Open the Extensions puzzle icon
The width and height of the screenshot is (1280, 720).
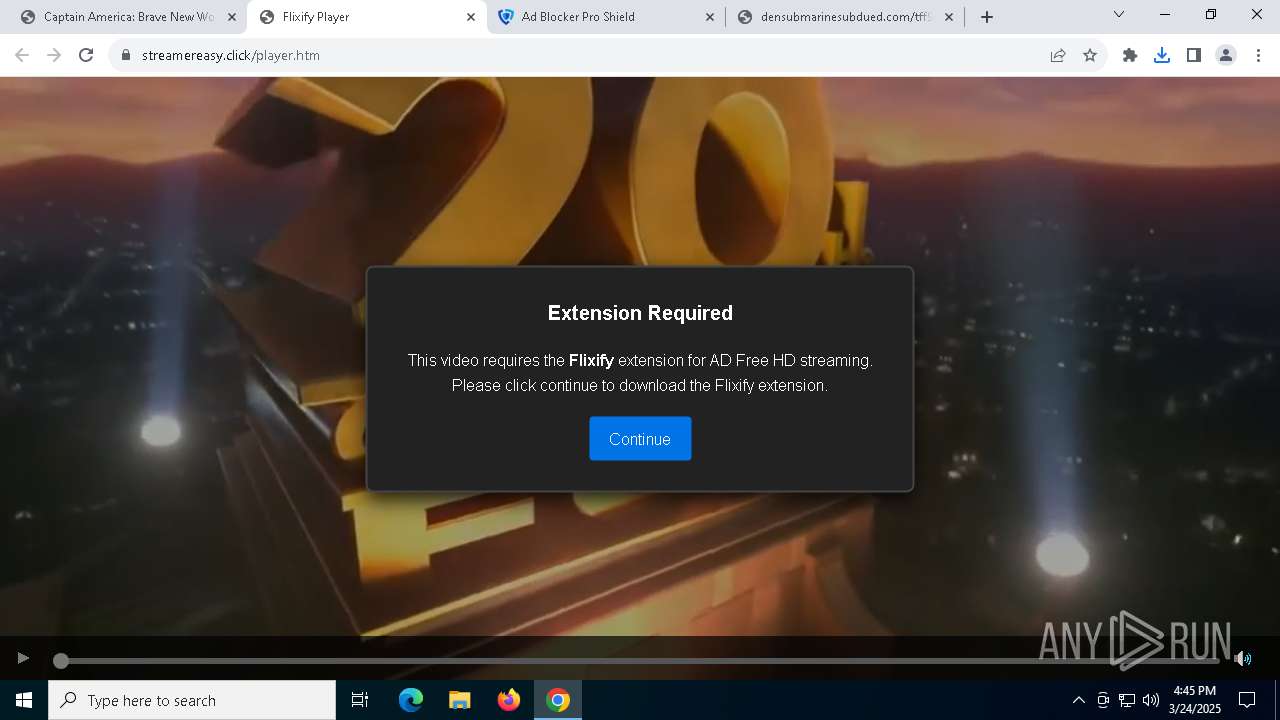click(1130, 56)
